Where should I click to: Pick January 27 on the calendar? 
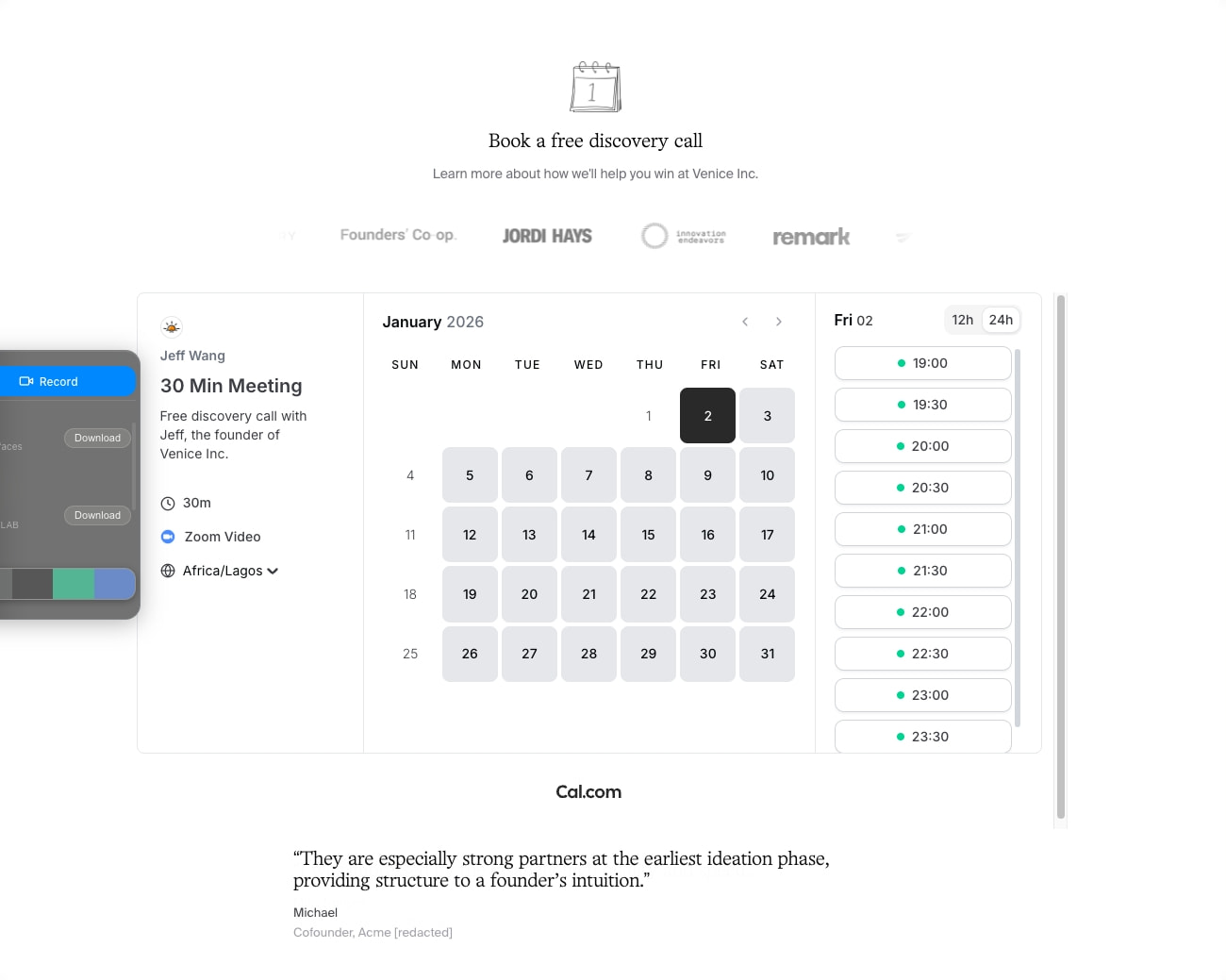529,654
